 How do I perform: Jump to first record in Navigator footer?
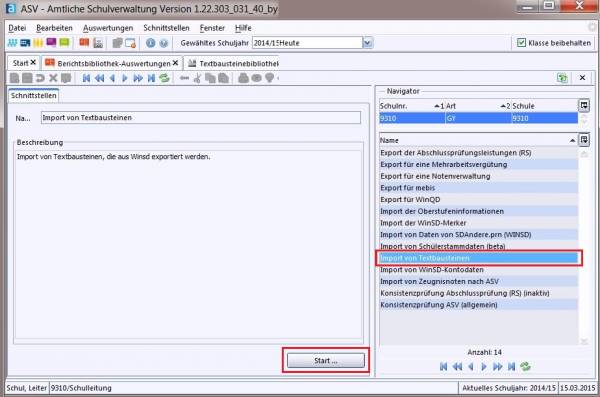pos(443,366)
